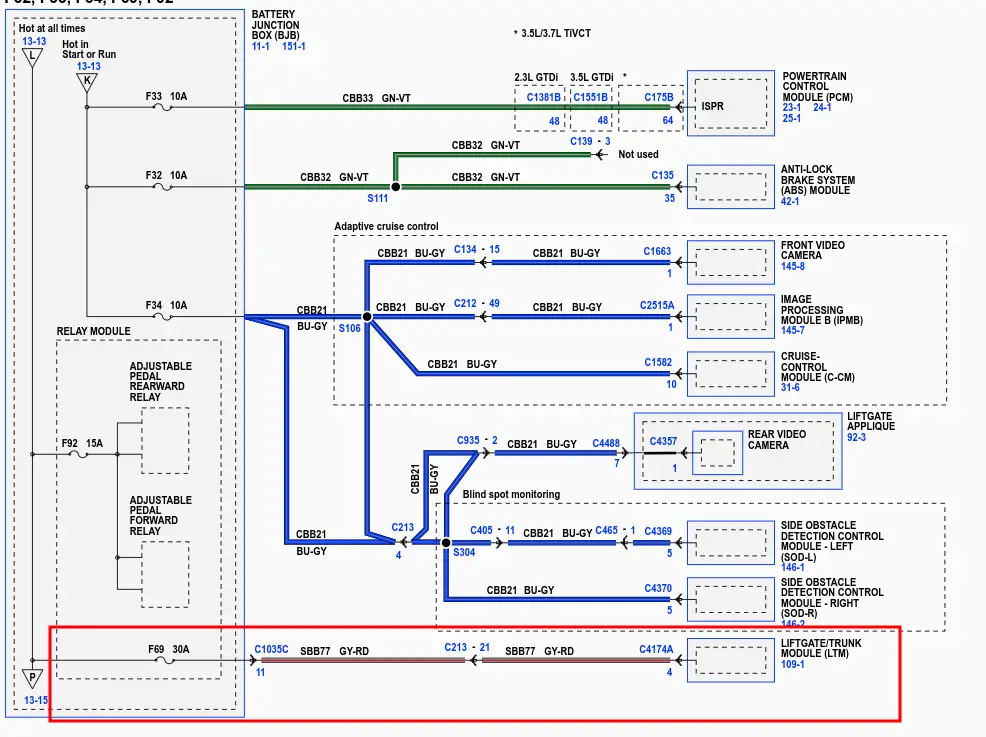Follow the 151-1 Battery Junction Box reference
Image resolution: width=986 pixels, height=737 pixels.
pyautogui.click(x=294, y=47)
